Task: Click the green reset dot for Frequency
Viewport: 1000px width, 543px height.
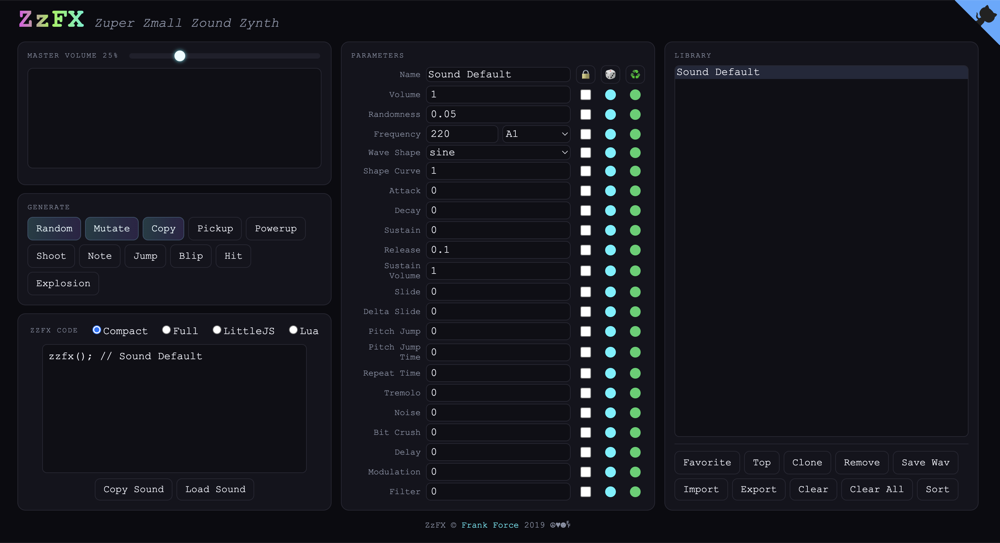Action: pyautogui.click(x=635, y=135)
